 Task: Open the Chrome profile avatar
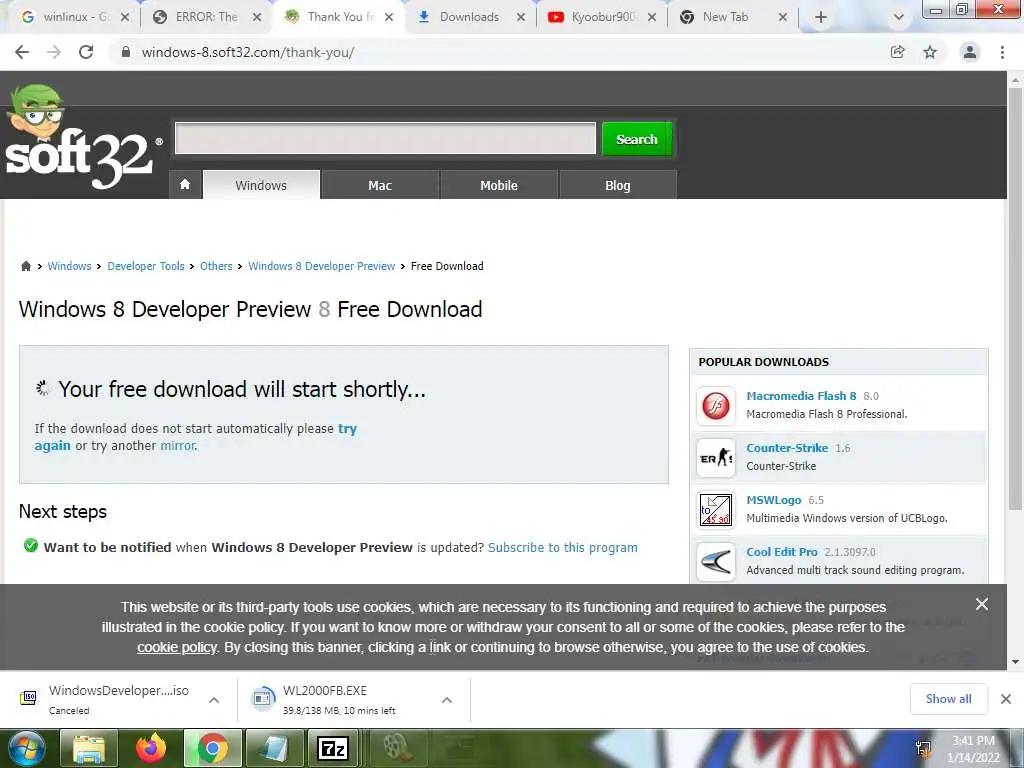[x=970, y=52]
